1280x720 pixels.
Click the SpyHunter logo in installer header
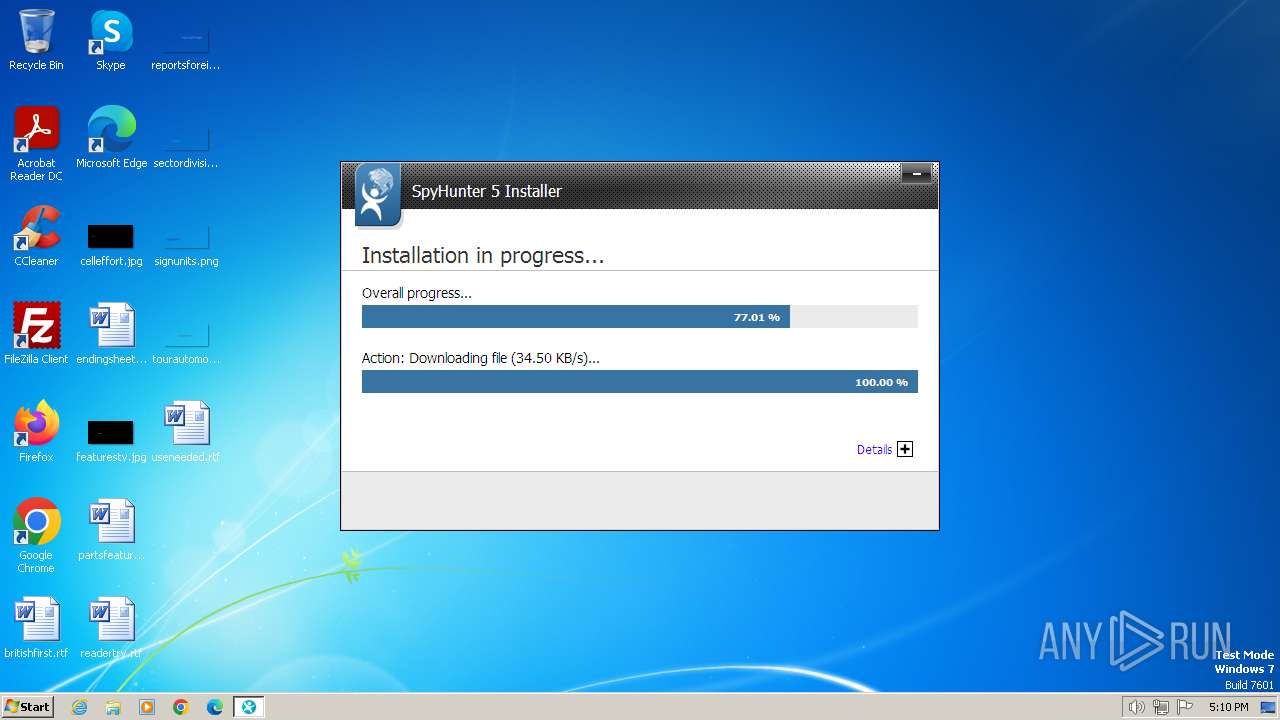[x=377, y=194]
